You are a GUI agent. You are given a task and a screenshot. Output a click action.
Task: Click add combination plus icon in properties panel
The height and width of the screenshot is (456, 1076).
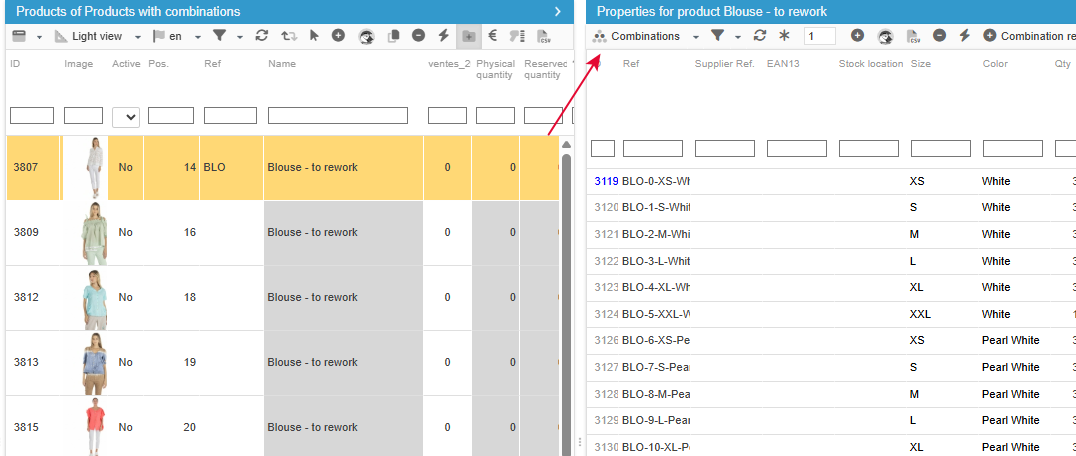[x=857, y=36]
